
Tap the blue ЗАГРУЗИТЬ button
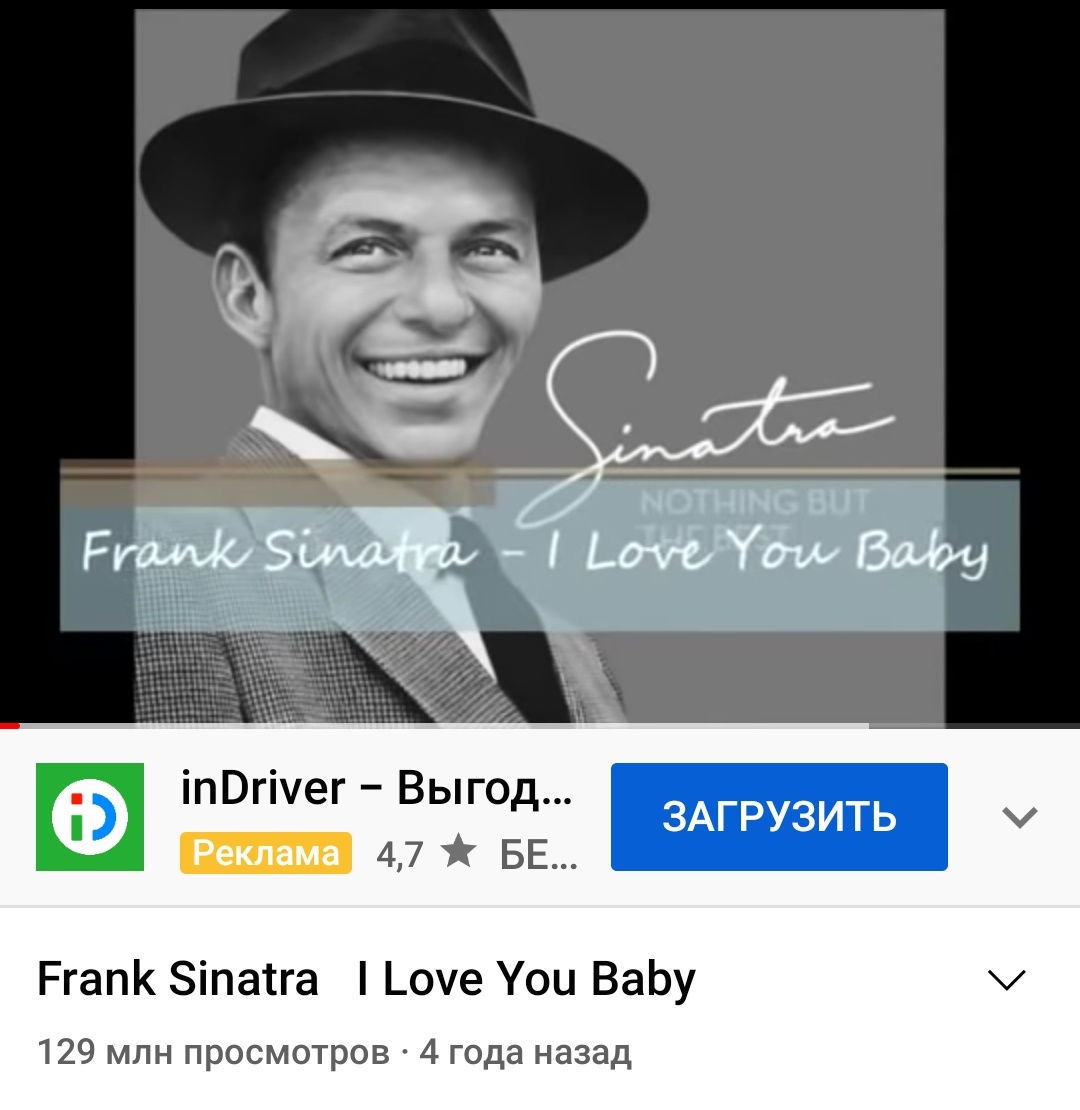[x=779, y=816]
